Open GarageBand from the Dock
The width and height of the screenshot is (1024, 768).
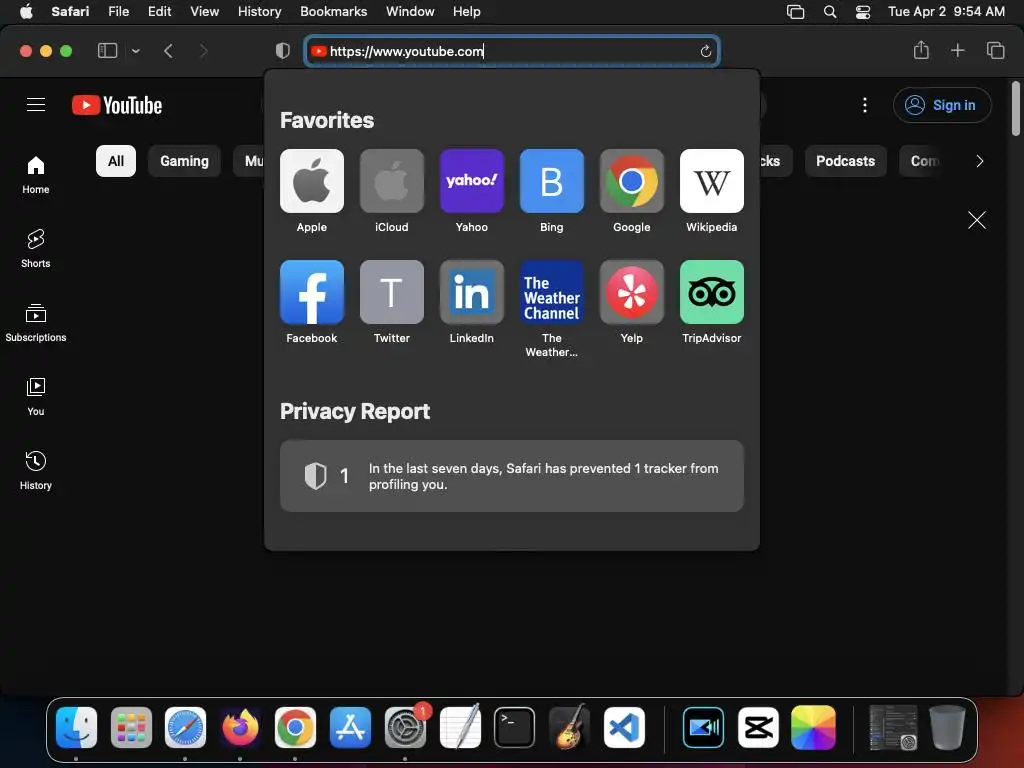[x=569, y=727]
